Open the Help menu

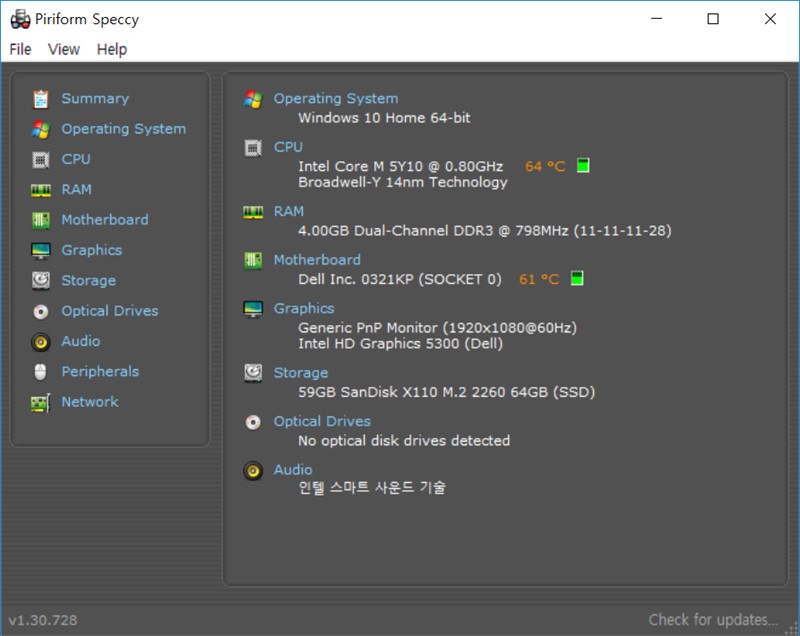point(112,49)
